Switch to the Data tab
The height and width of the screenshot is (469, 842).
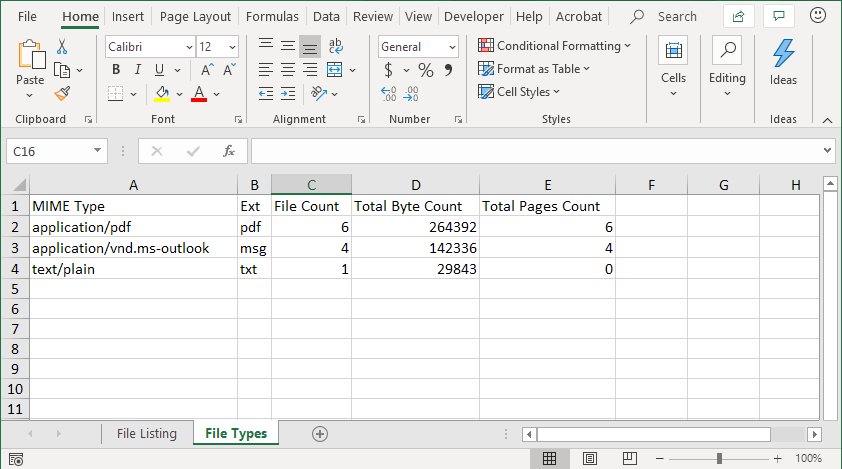pyautogui.click(x=326, y=17)
